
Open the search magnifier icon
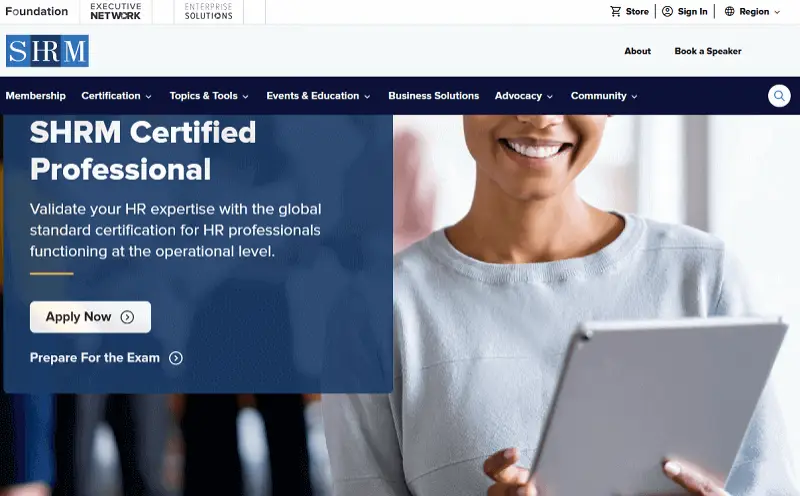[x=779, y=96]
